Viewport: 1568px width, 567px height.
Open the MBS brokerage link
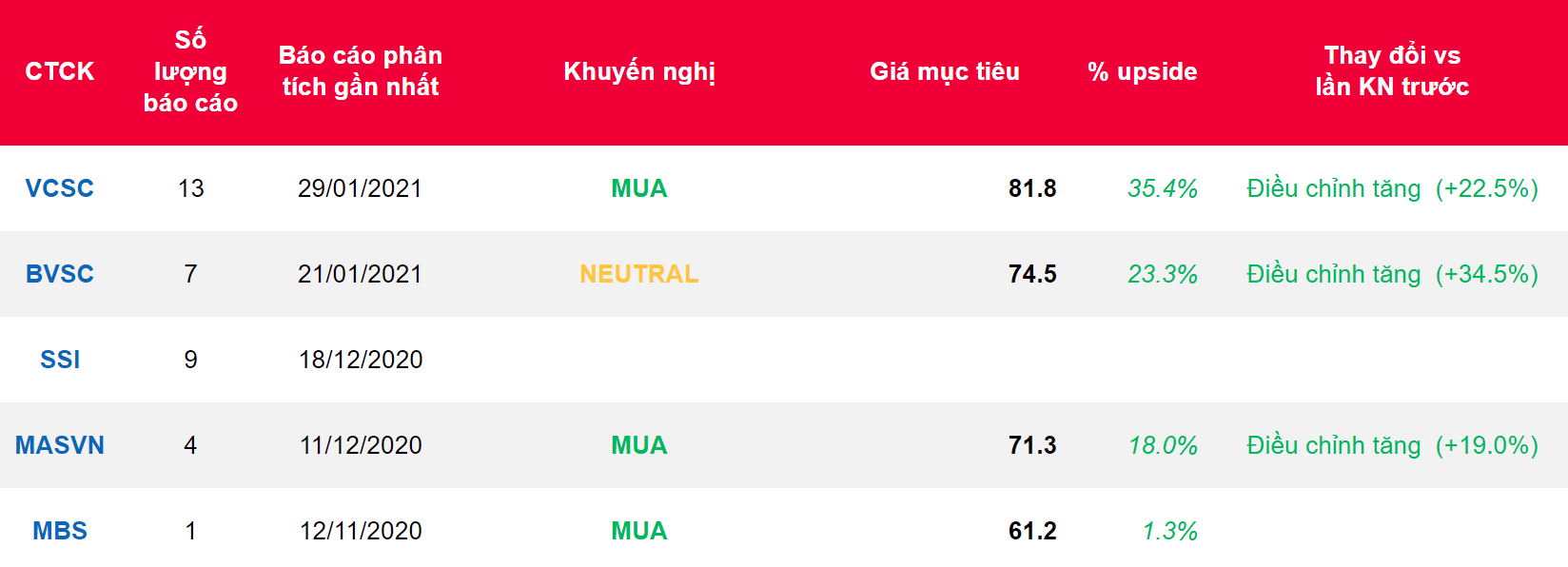[x=60, y=531]
